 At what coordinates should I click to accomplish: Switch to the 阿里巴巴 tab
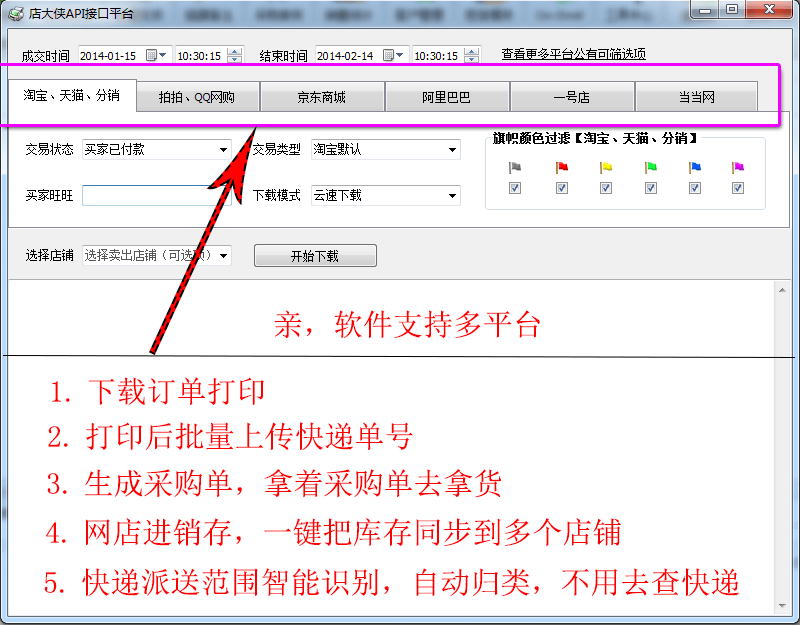click(448, 96)
